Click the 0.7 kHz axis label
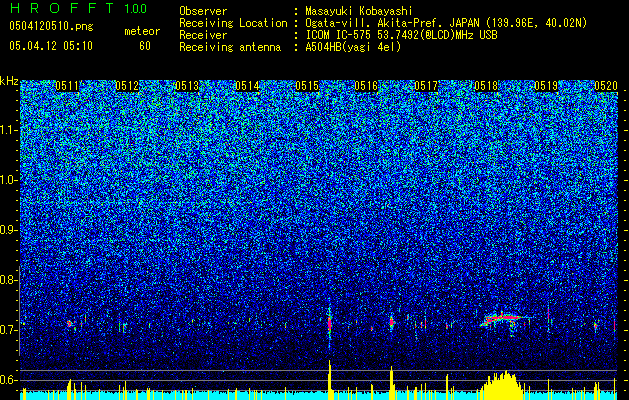Image resolution: width=629 pixels, height=400 pixels. (9, 330)
